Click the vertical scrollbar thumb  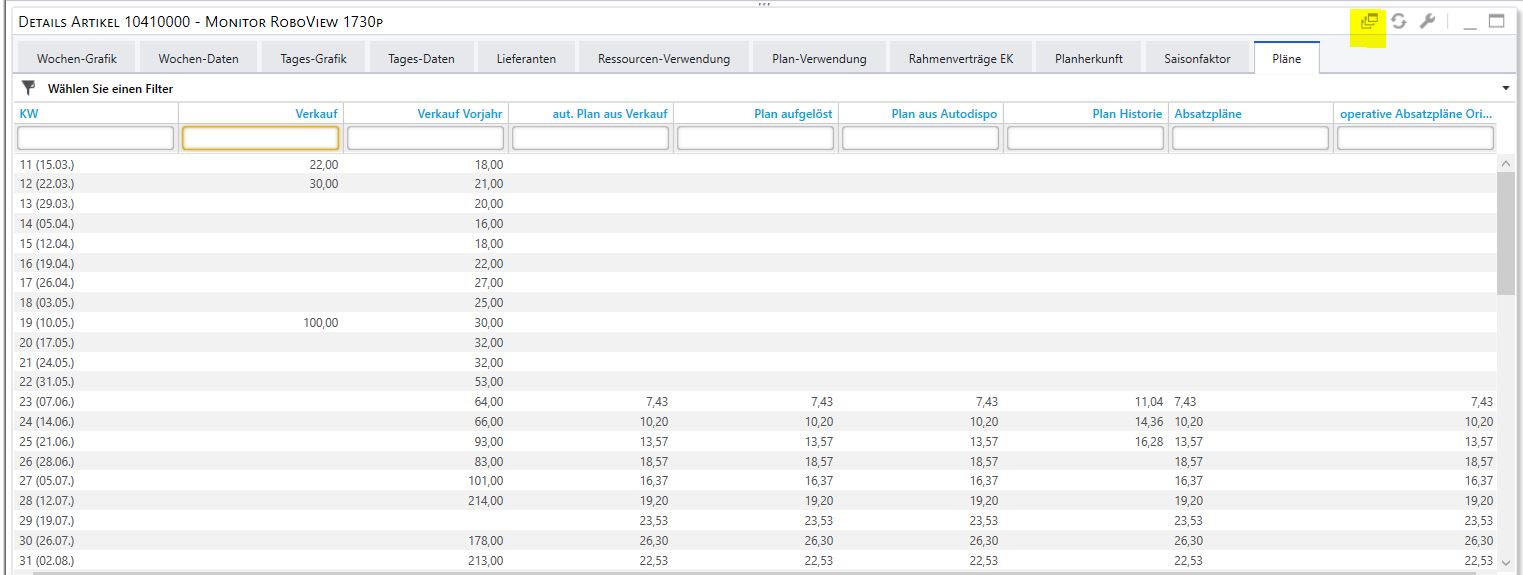pyautogui.click(x=1505, y=232)
